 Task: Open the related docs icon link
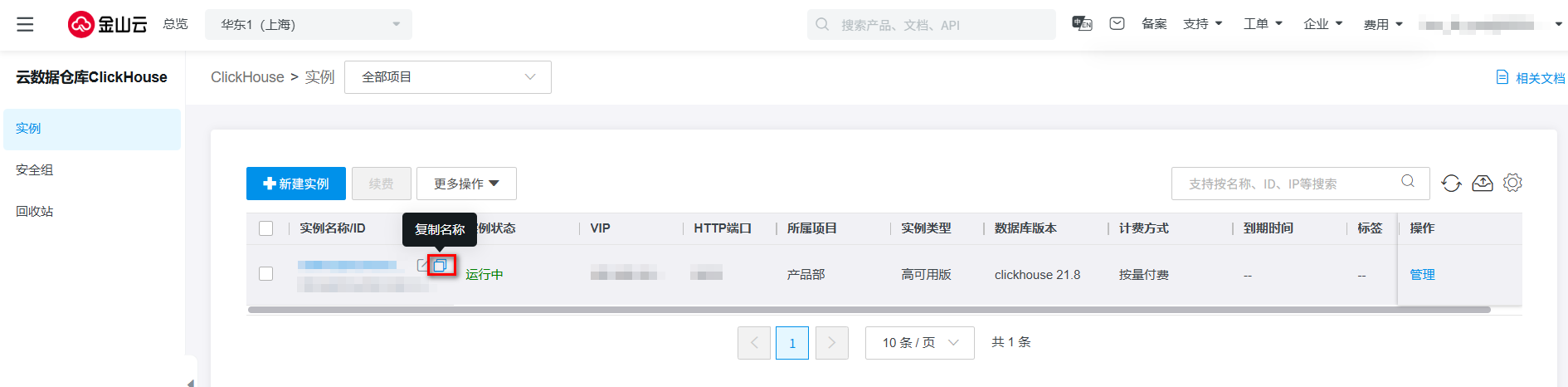click(x=1502, y=77)
